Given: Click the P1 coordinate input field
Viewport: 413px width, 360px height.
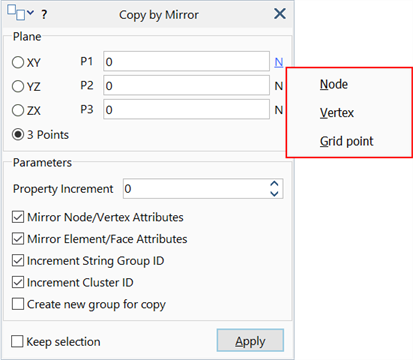Looking at the screenshot, I should [186, 61].
